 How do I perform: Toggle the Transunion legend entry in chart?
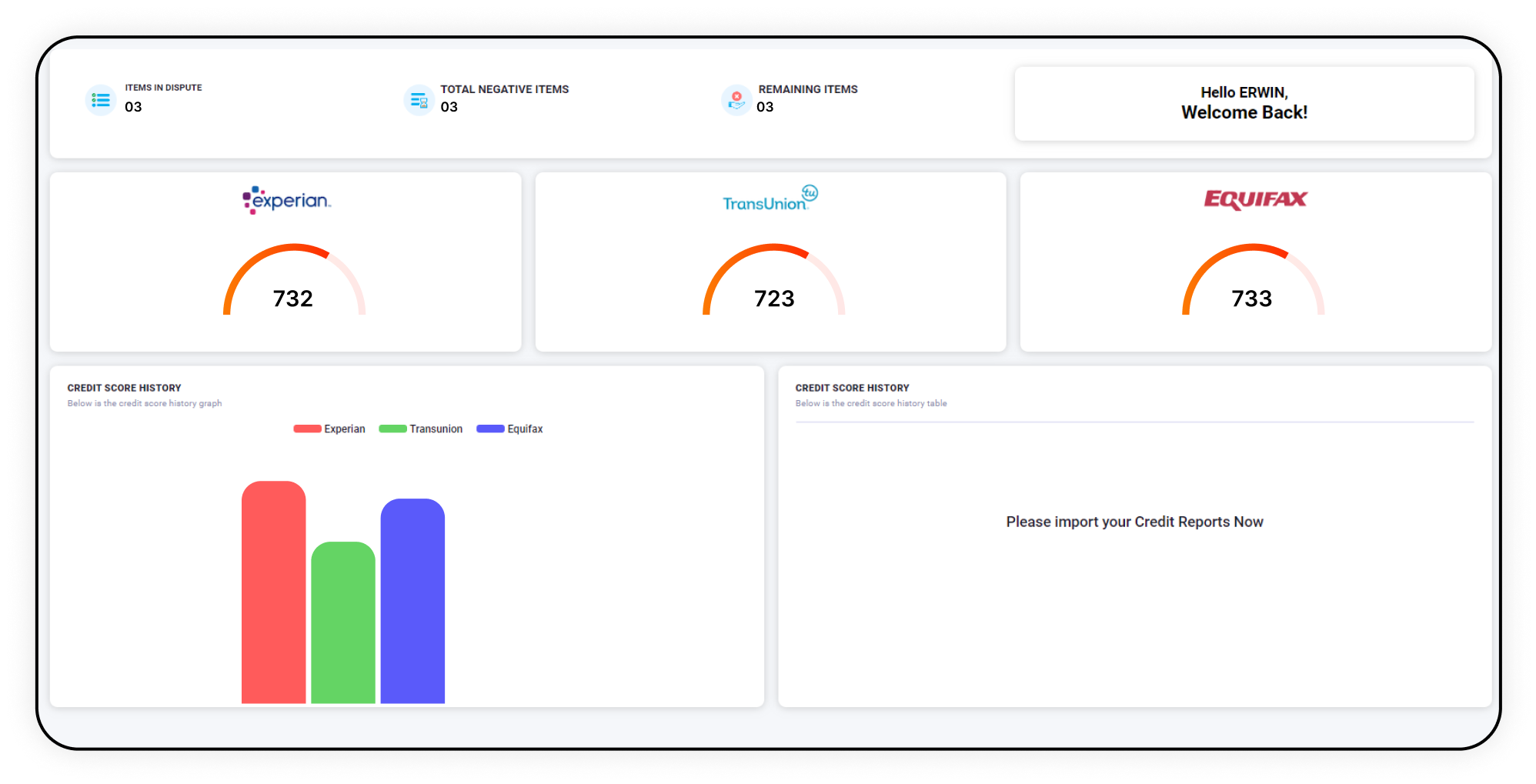421,429
